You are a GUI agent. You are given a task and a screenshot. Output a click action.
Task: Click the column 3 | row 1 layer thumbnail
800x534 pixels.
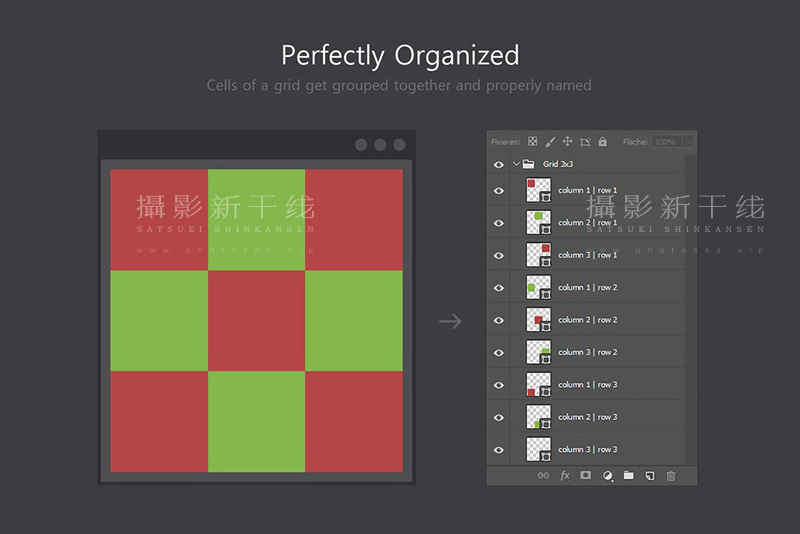click(x=539, y=255)
